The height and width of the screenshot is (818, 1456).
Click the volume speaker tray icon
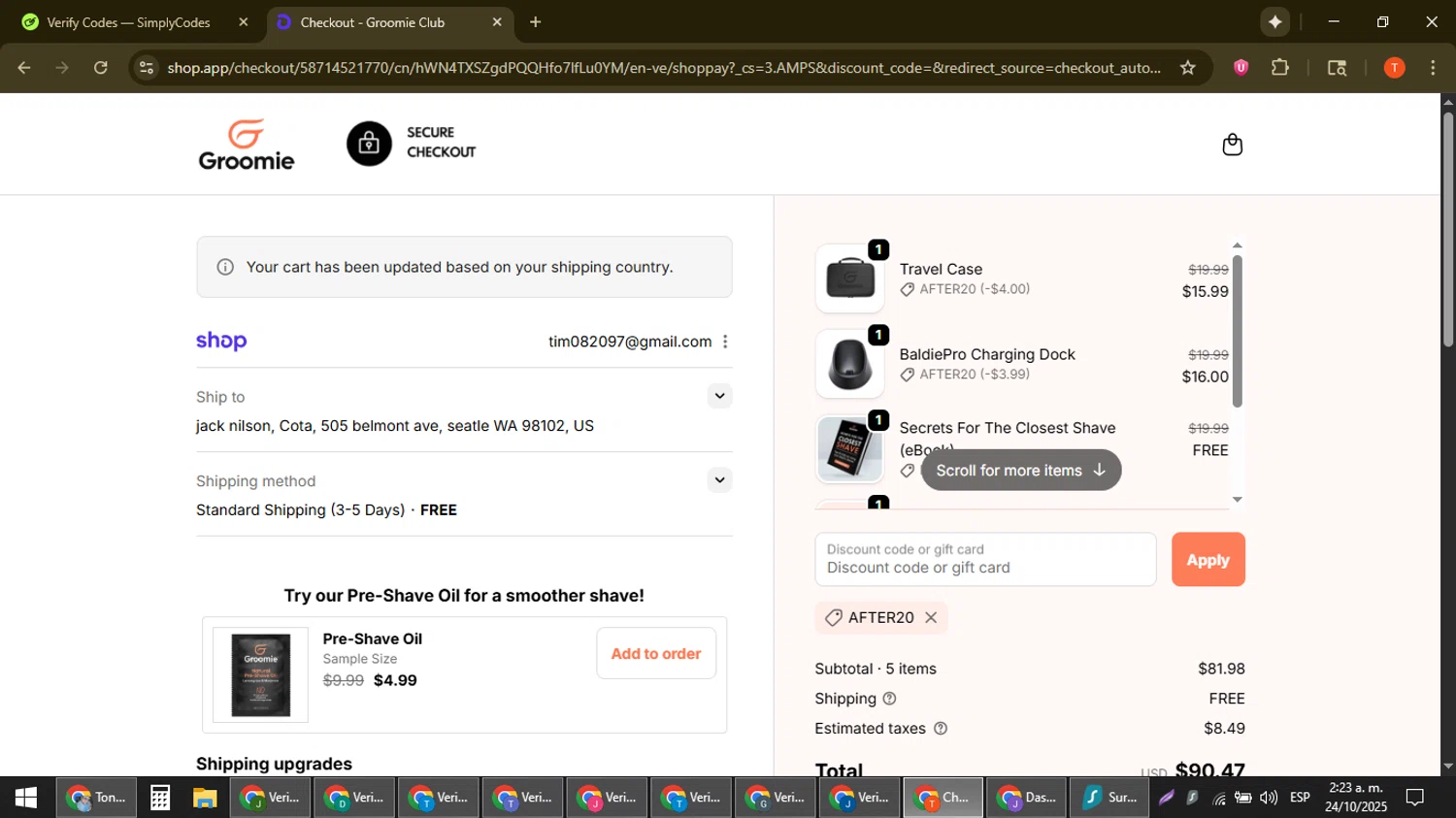pos(1269,799)
